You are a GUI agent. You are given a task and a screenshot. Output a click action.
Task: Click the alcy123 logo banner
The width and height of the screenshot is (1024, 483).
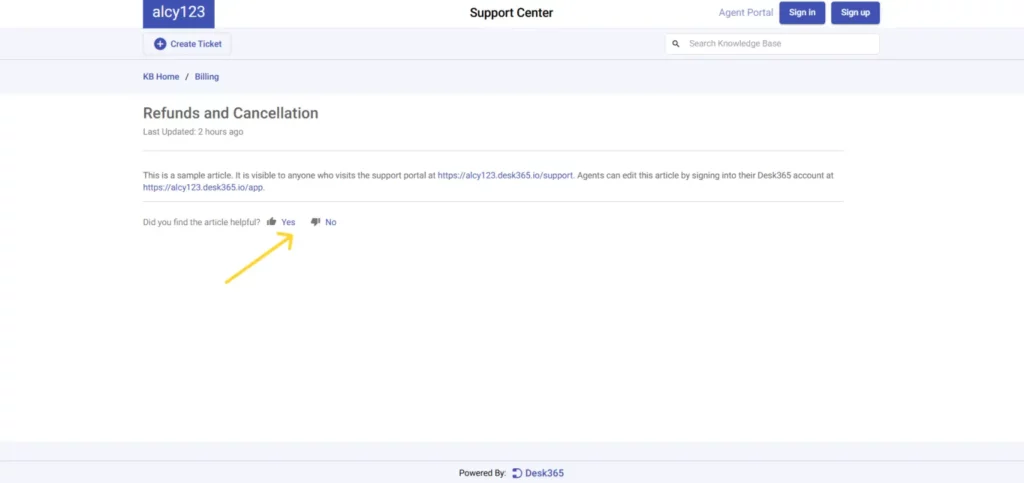click(x=178, y=13)
